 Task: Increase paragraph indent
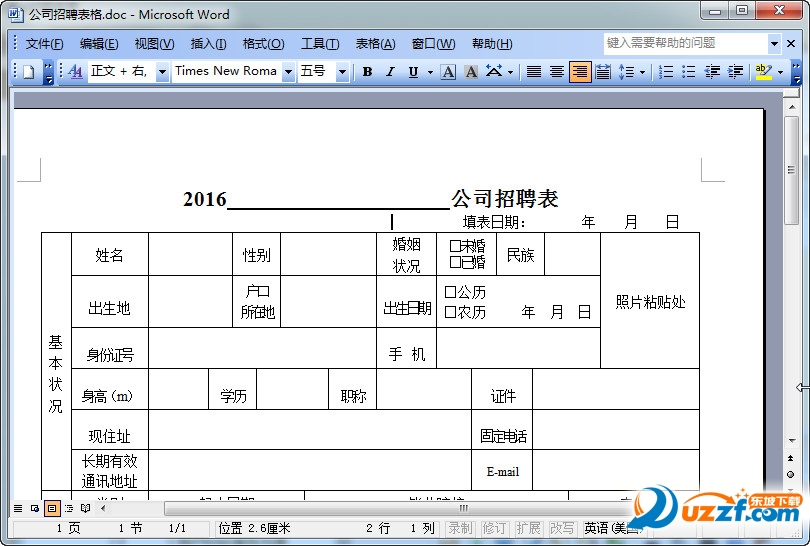736,72
